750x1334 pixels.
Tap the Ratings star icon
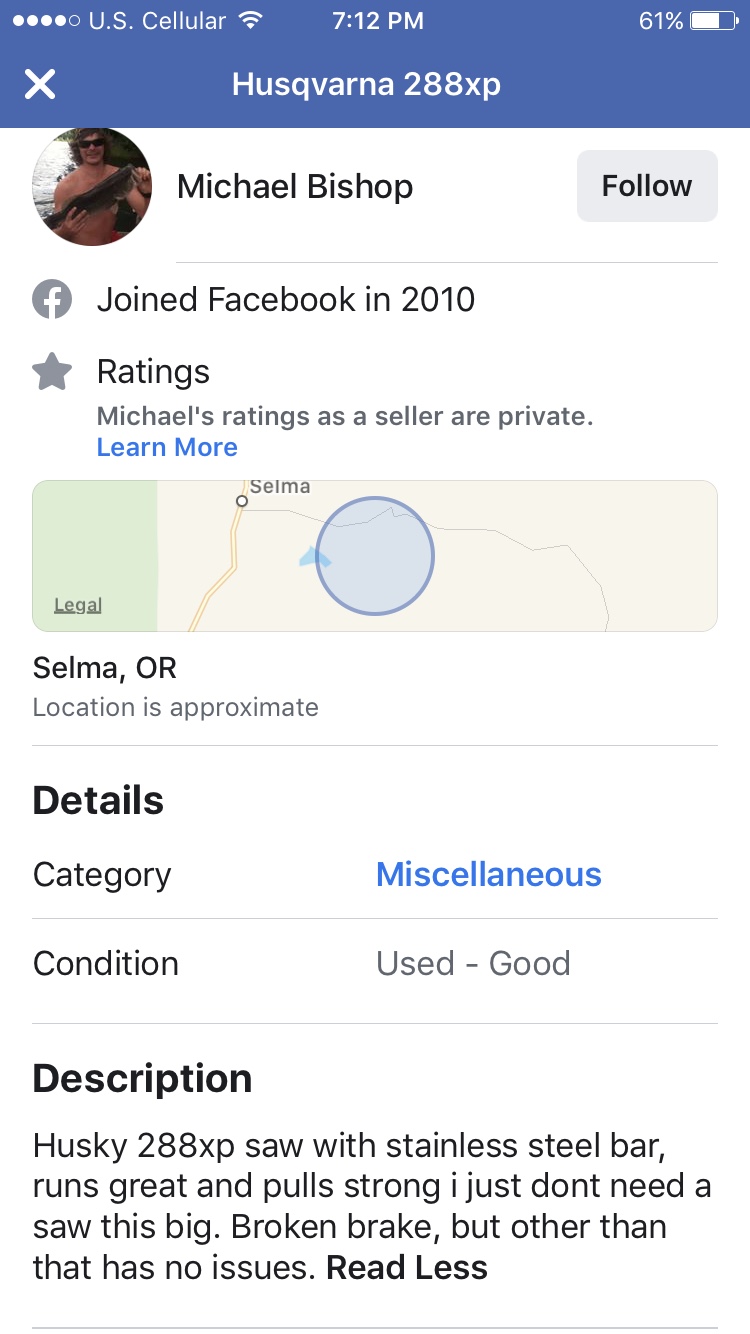click(x=52, y=372)
